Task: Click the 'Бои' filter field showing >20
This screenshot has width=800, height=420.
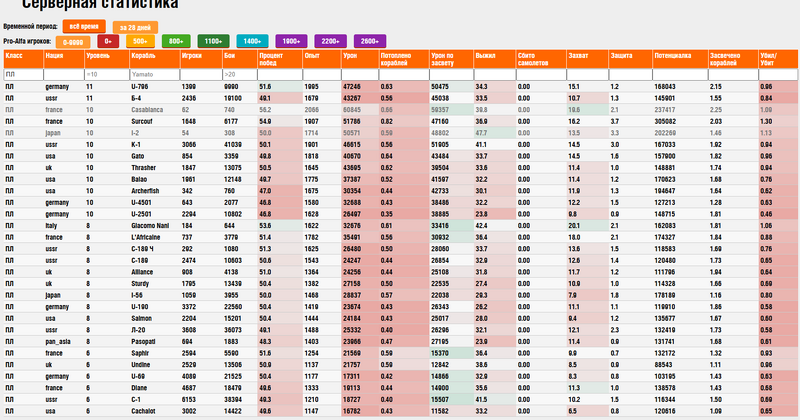Action: coord(238,74)
